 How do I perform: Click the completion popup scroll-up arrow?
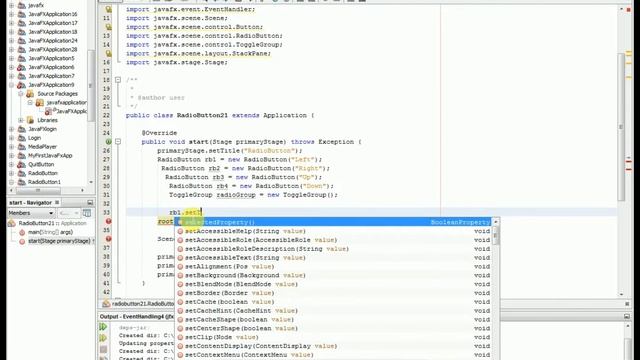pos(496,222)
